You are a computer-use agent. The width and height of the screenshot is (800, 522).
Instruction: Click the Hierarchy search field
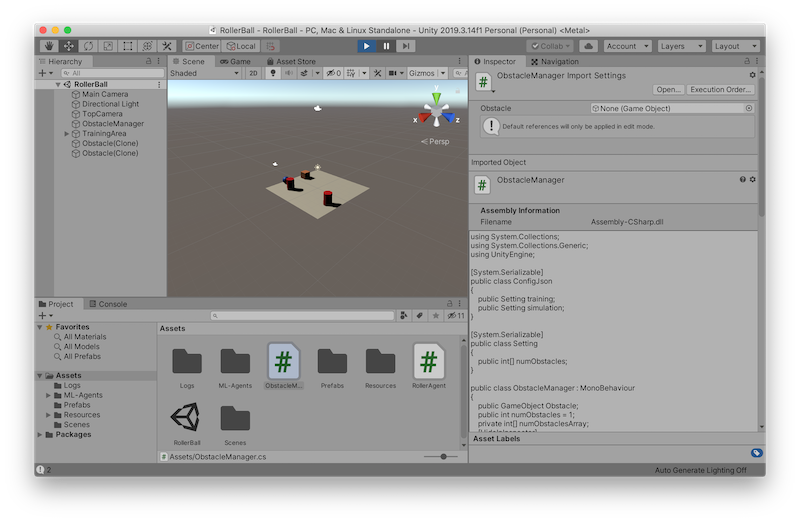[x=112, y=73]
